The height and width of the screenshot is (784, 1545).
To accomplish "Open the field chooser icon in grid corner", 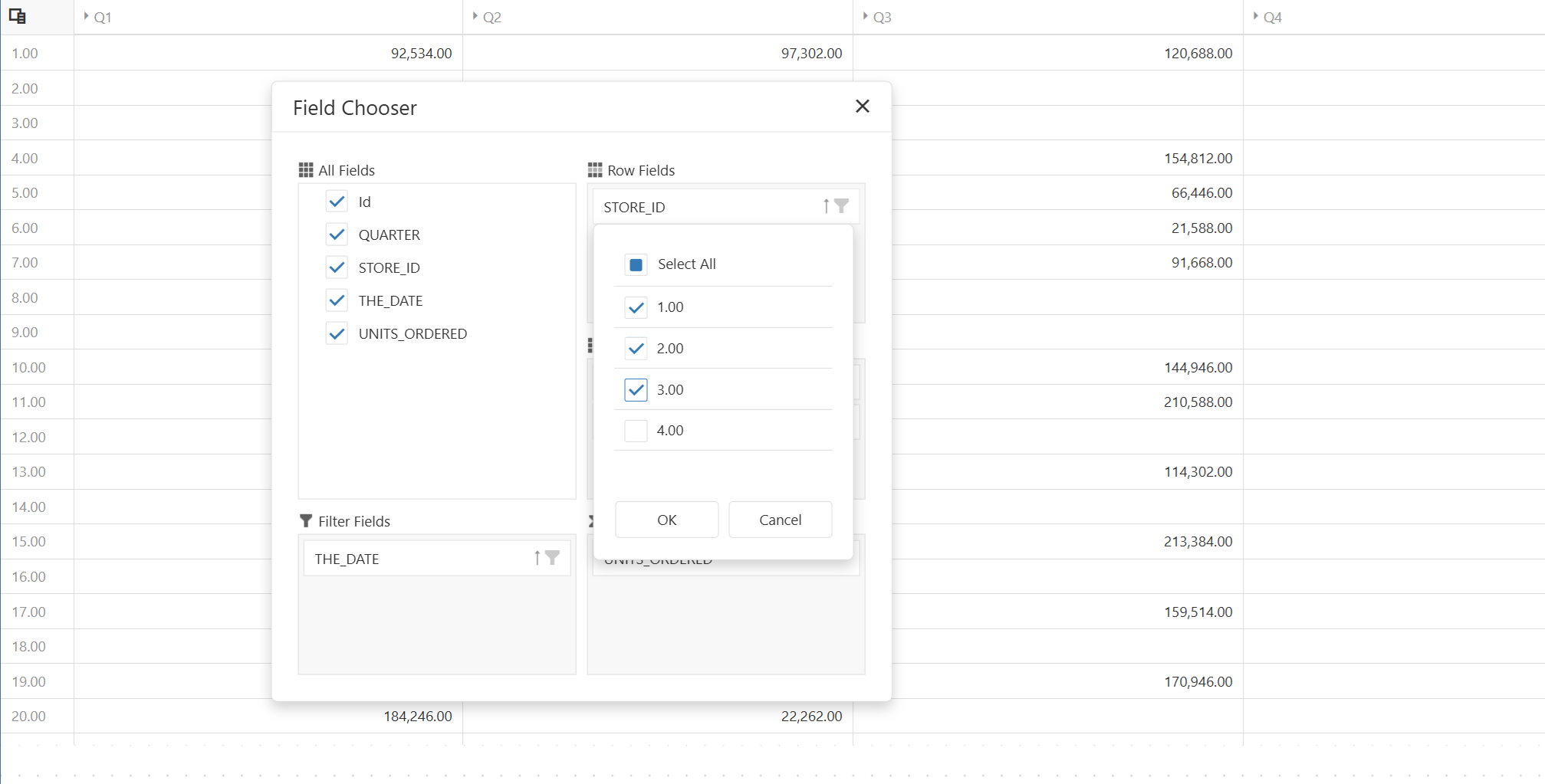I will 18,16.
